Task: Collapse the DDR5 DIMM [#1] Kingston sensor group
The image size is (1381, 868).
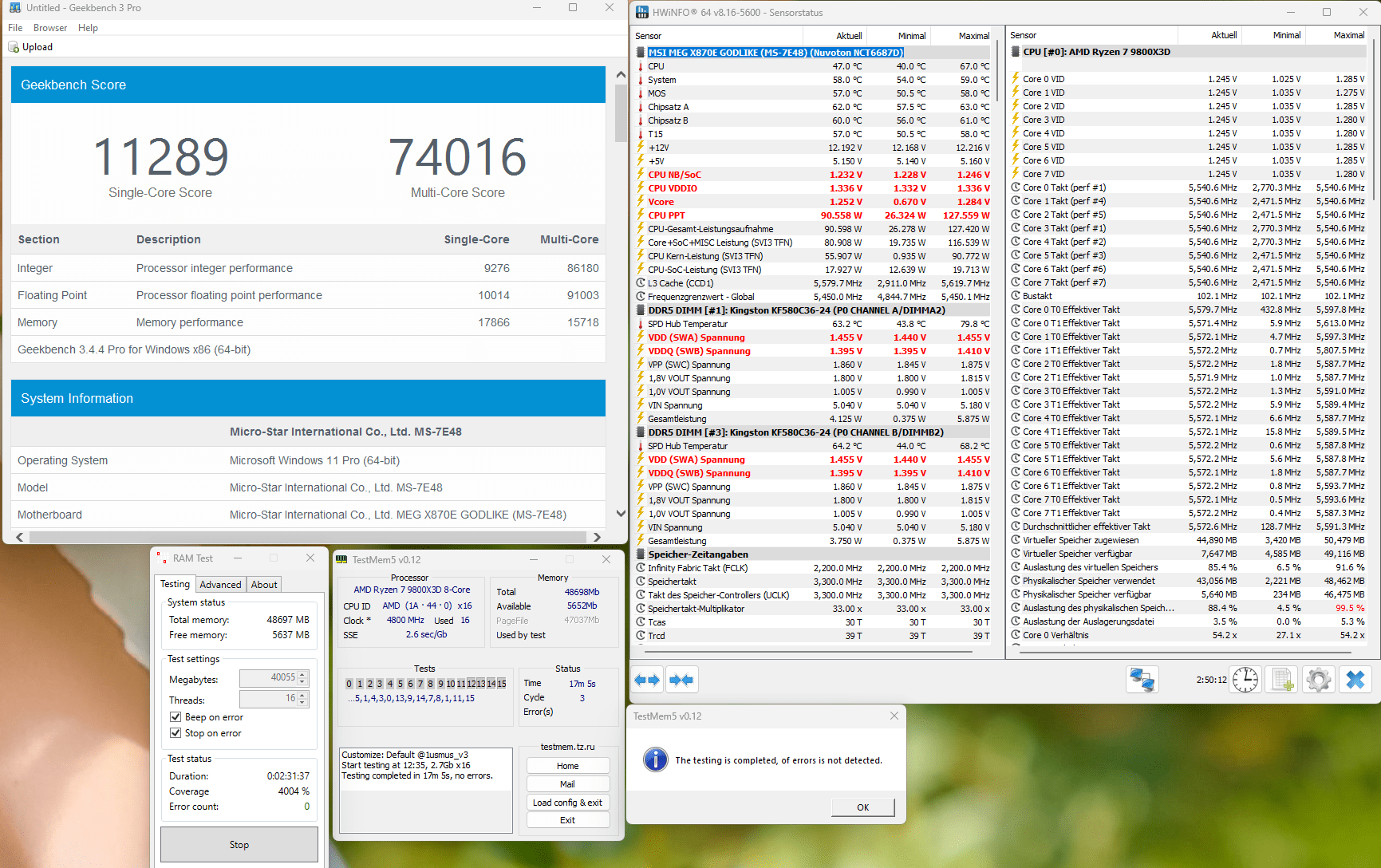Action: pos(641,310)
